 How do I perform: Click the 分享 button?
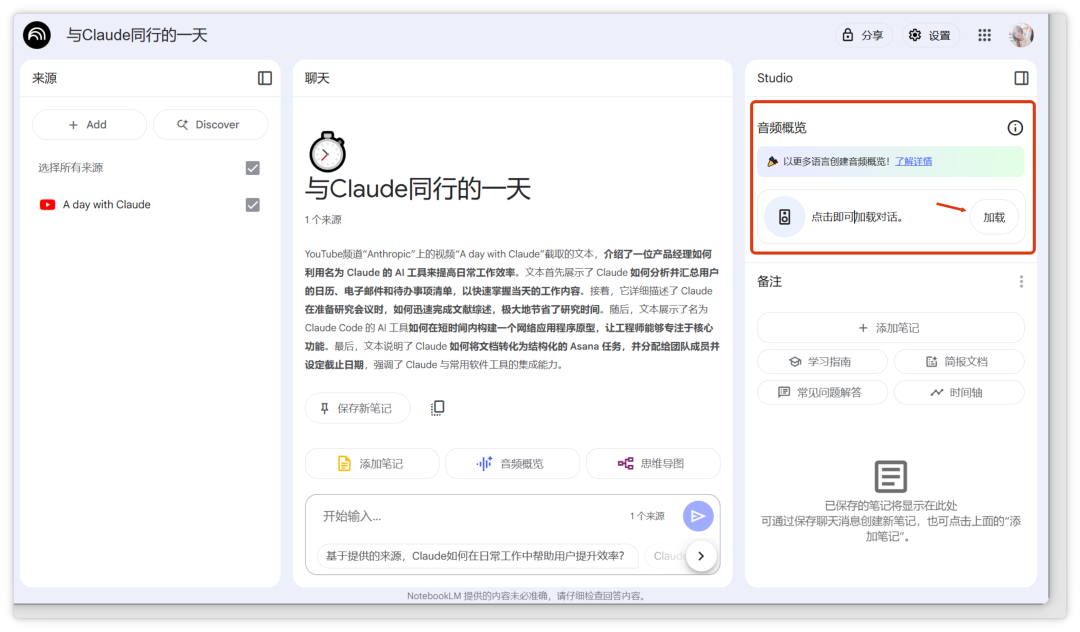863,35
